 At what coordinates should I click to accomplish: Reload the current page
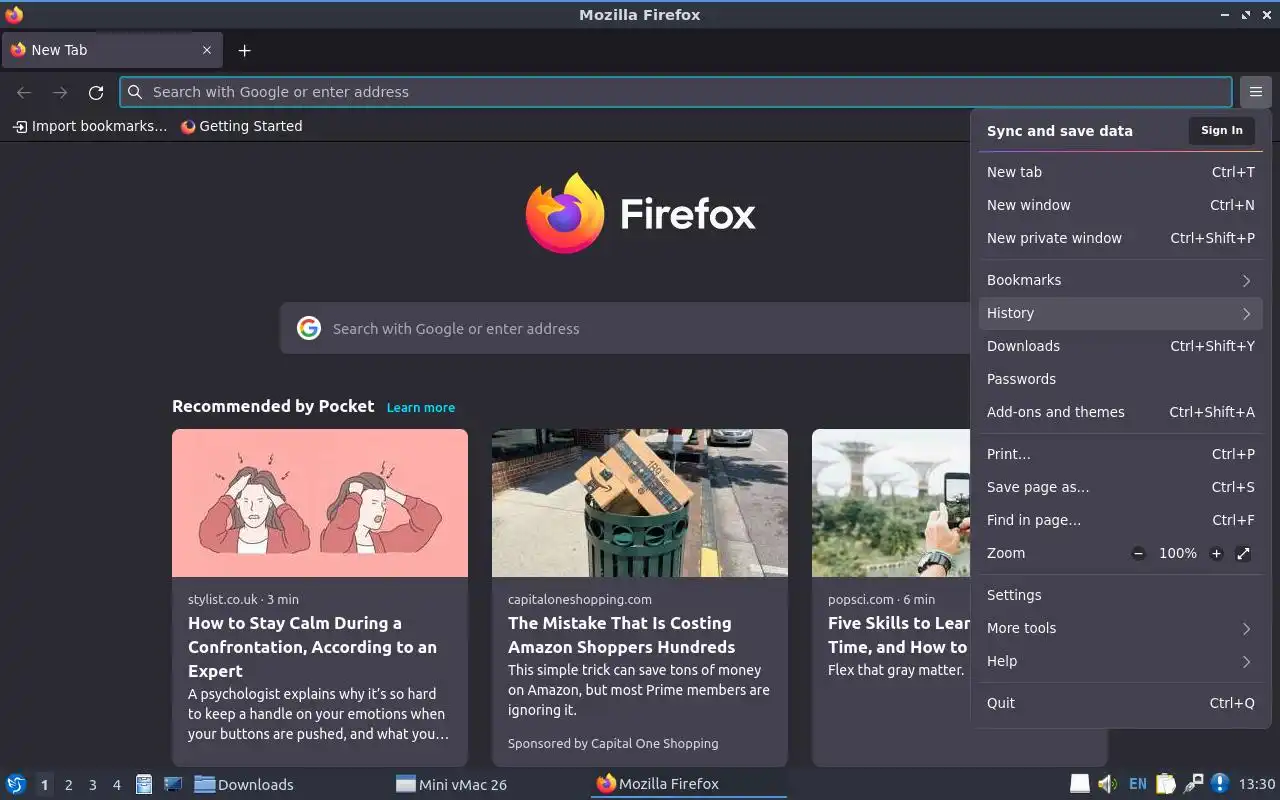point(96,92)
